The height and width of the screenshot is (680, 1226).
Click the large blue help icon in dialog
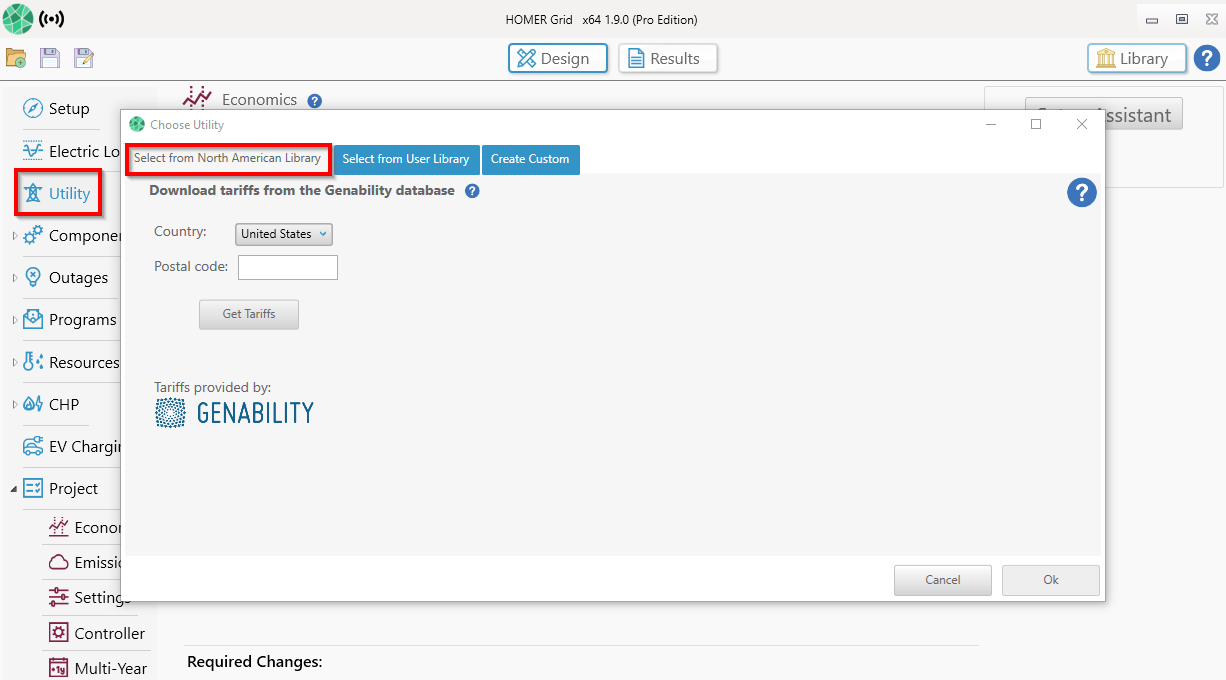pyautogui.click(x=1081, y=193)
